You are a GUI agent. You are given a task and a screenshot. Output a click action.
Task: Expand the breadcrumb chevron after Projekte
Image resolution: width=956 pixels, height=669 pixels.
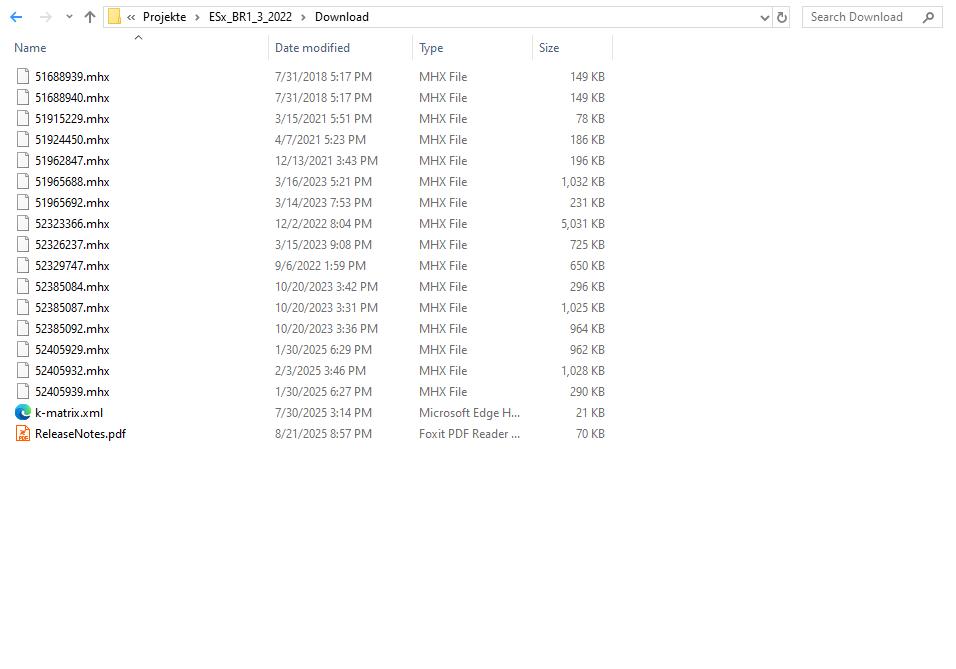(196, 16)
